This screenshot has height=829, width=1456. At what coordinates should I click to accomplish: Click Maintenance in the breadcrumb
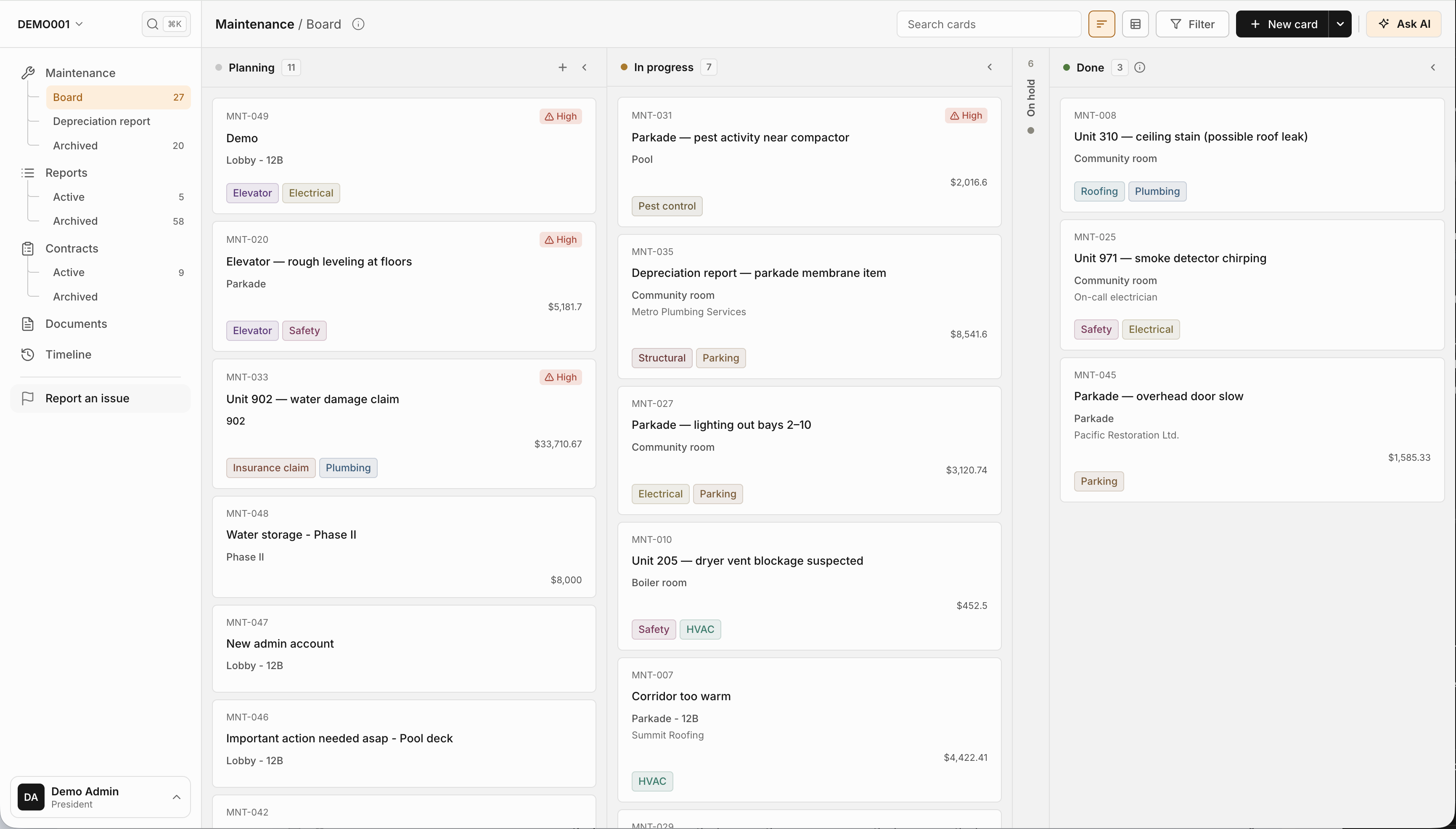254,24
